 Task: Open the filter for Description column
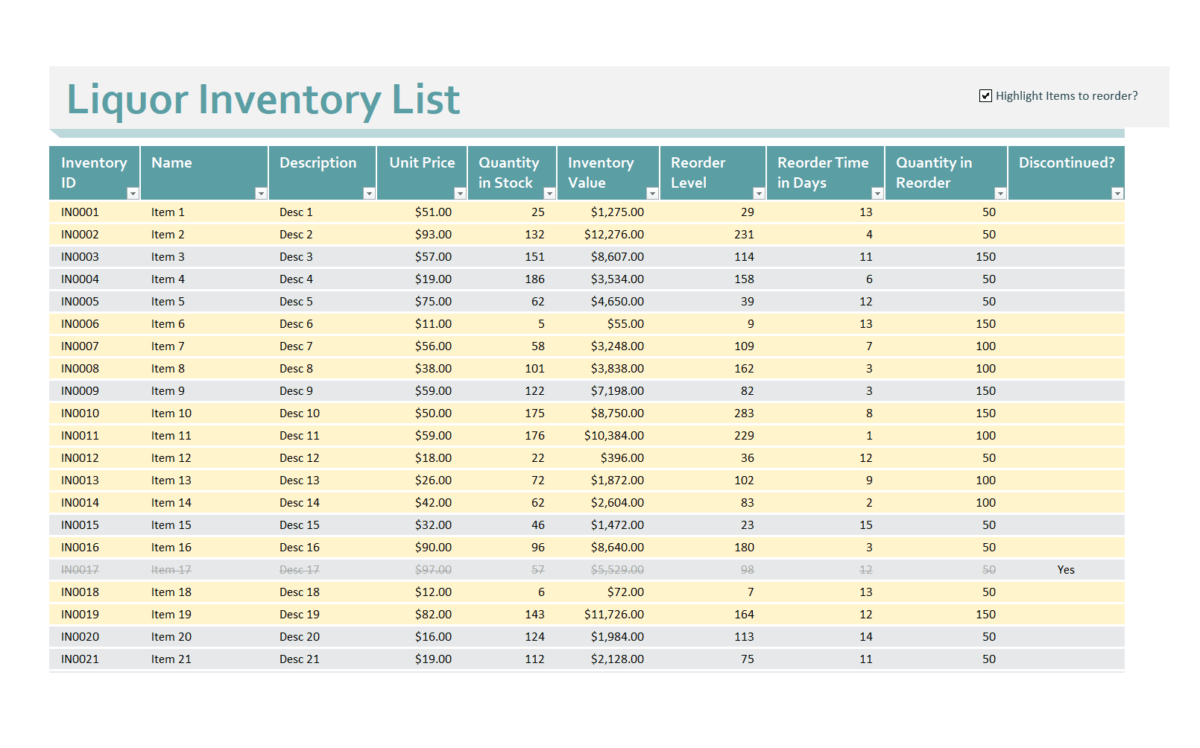367,190
